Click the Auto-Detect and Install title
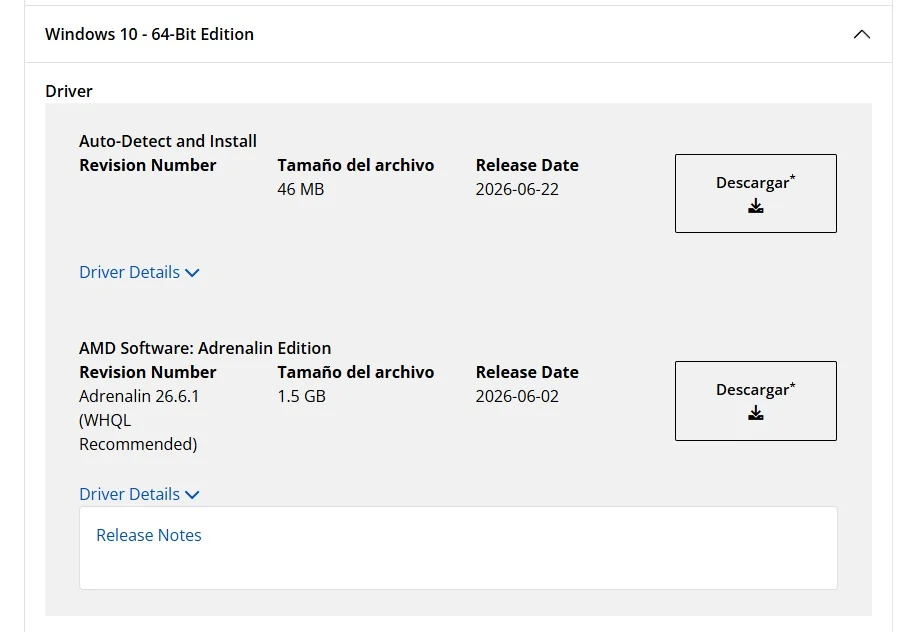This screenshot has width=897, height=632. click(x=168, y=141)
